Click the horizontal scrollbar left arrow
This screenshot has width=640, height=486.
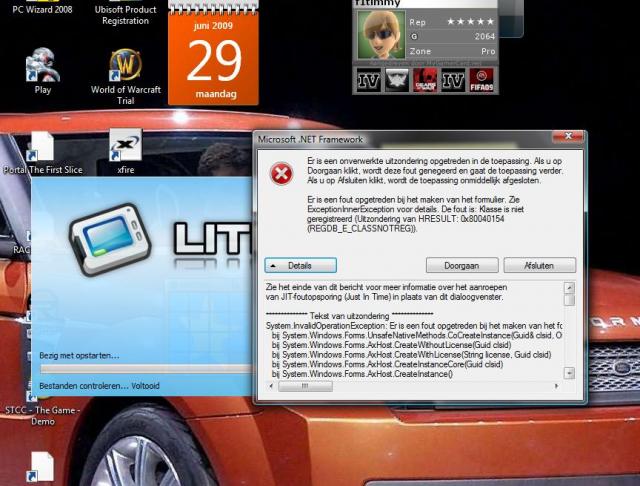coord(271,386)
